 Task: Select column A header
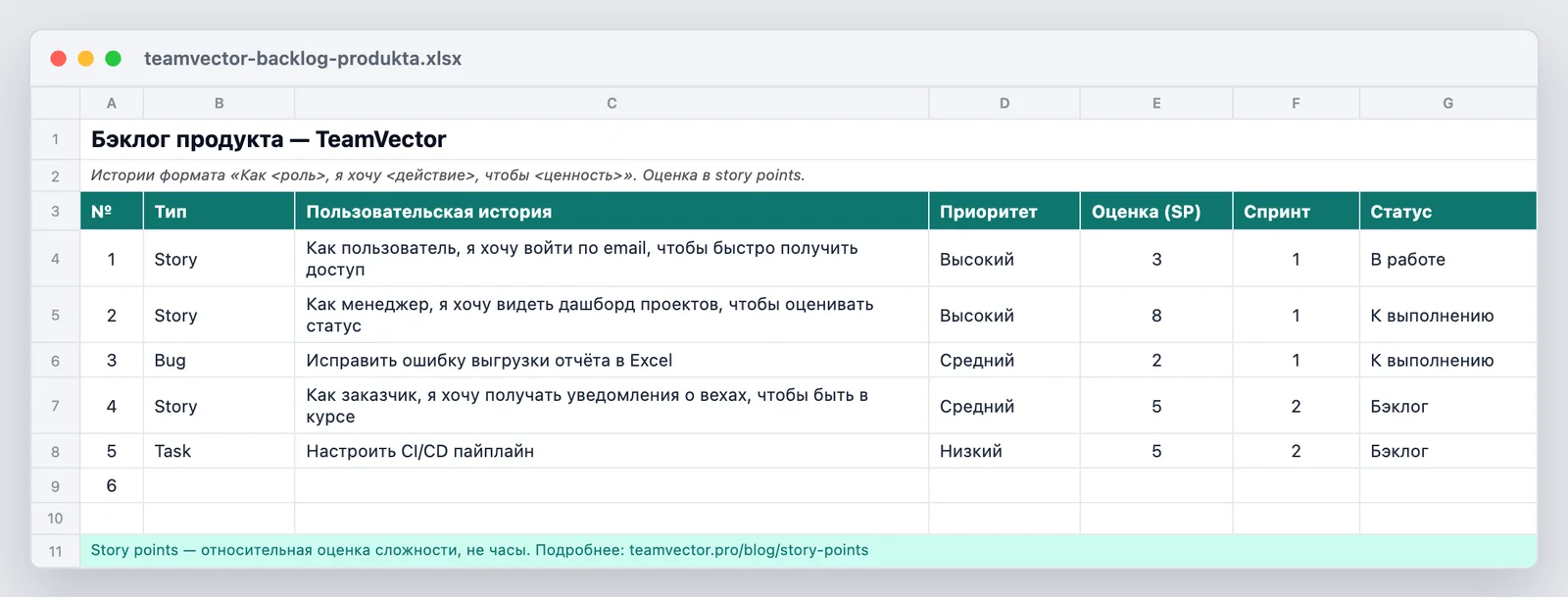point(112,103)
